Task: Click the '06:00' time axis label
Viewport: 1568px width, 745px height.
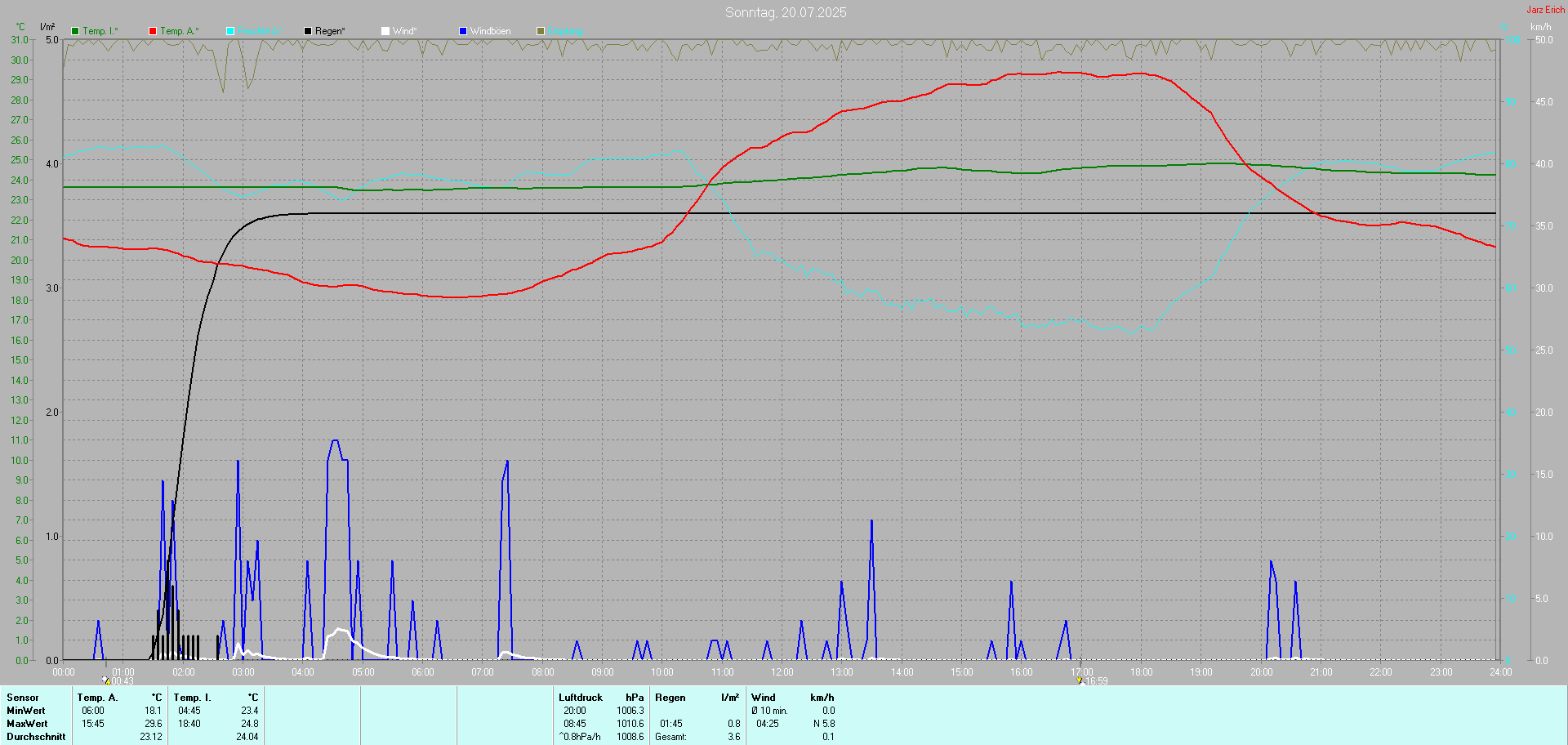Action: pyautogui.click(x=423, y=672)
